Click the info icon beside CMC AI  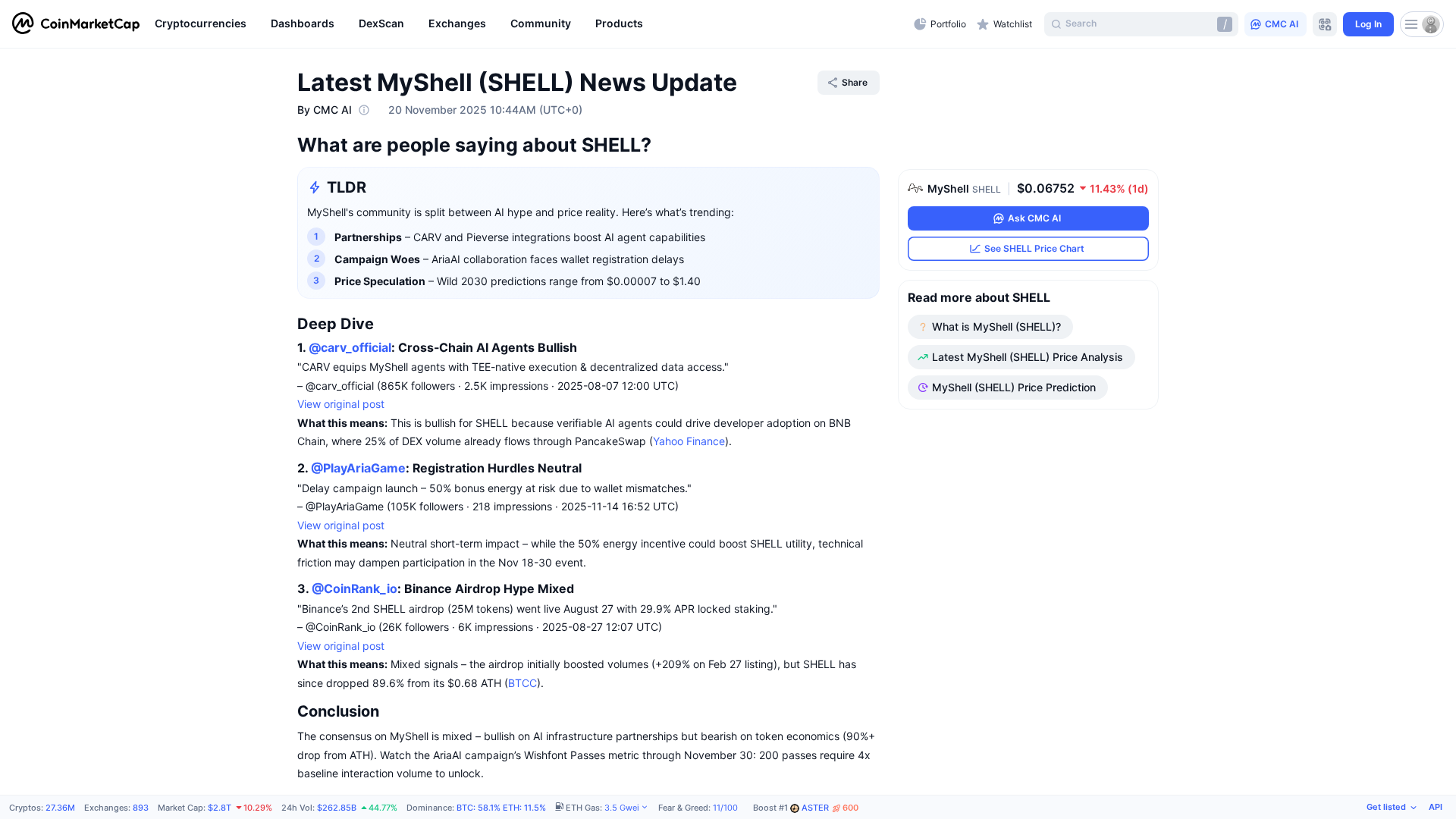click(x=364, y=110)
